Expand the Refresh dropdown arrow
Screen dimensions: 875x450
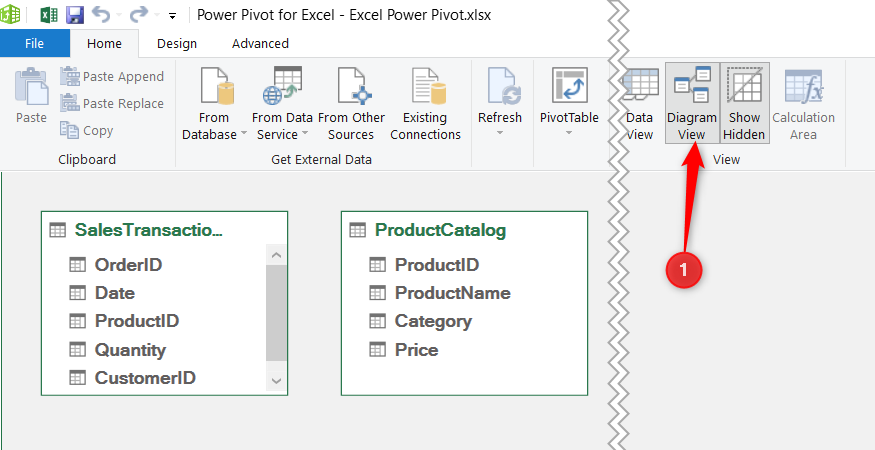tap(499, 133)
